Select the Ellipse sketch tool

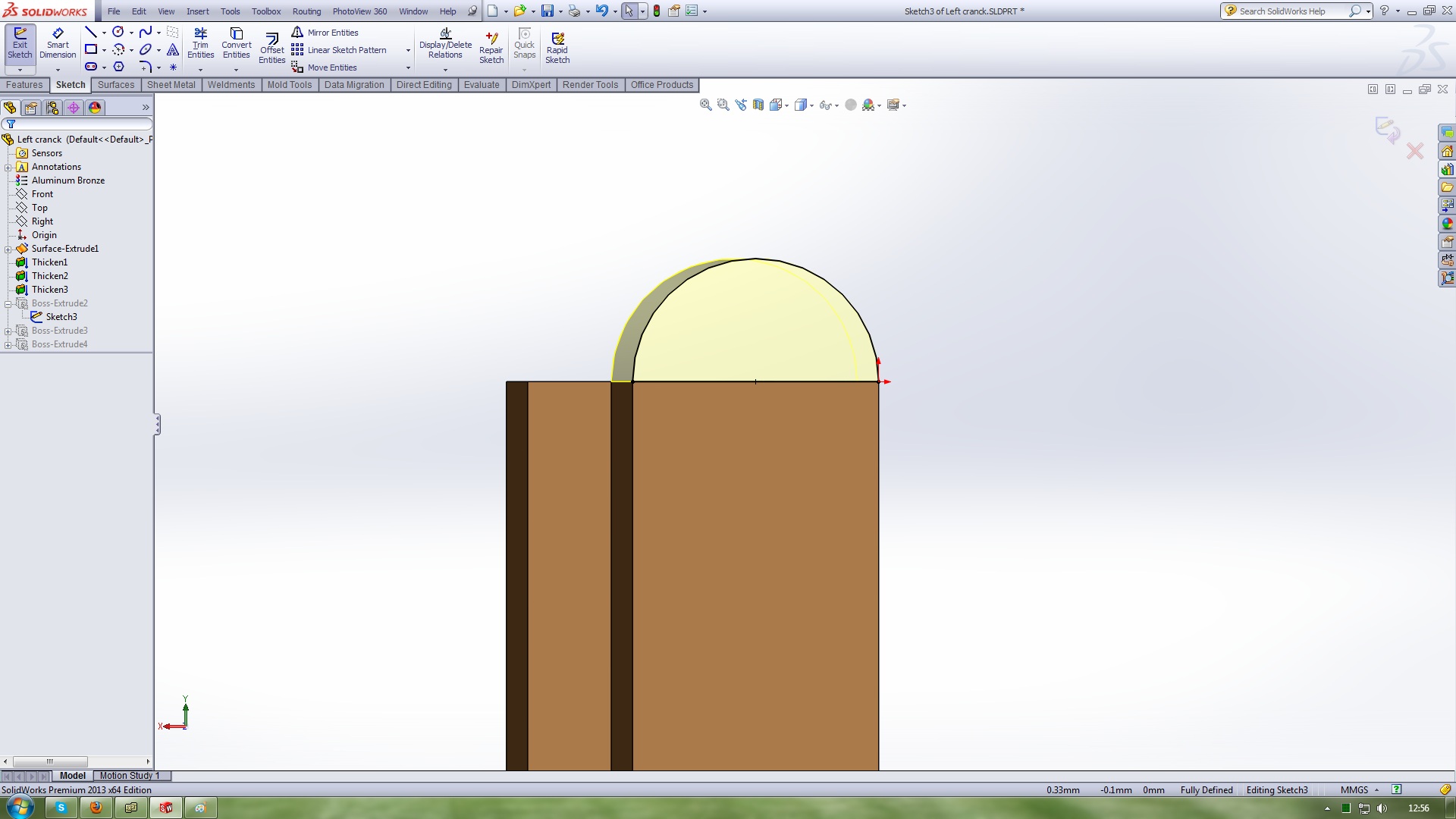click(146, 49)
